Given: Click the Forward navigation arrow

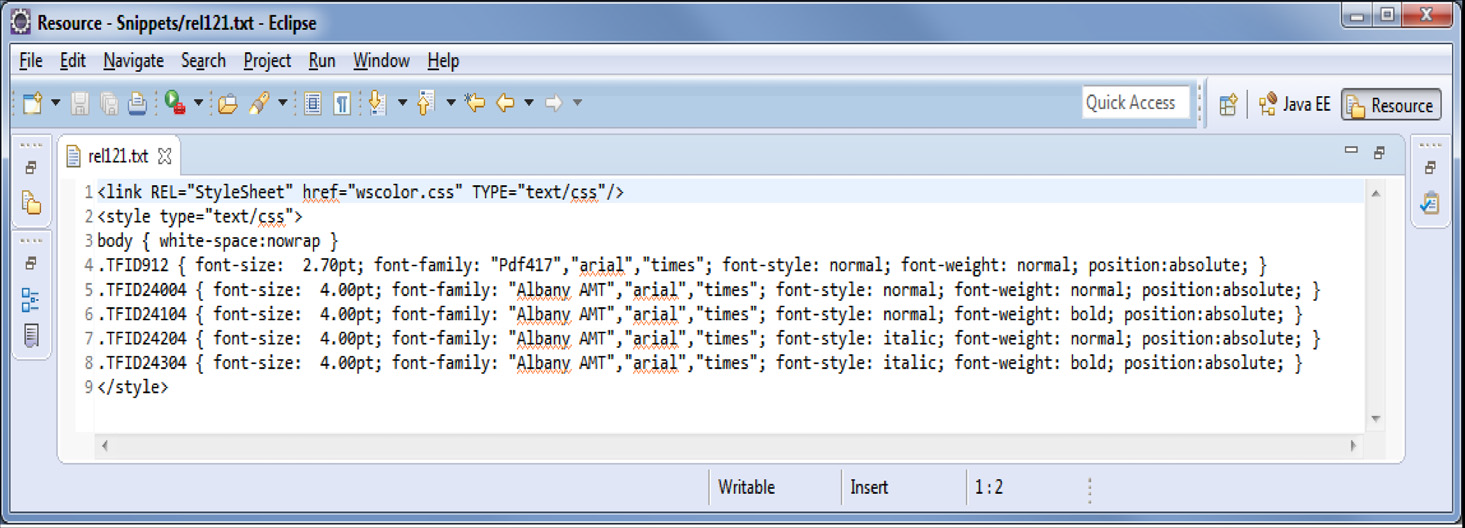Looking at the screenshot, I should click(x=553, y=103).
